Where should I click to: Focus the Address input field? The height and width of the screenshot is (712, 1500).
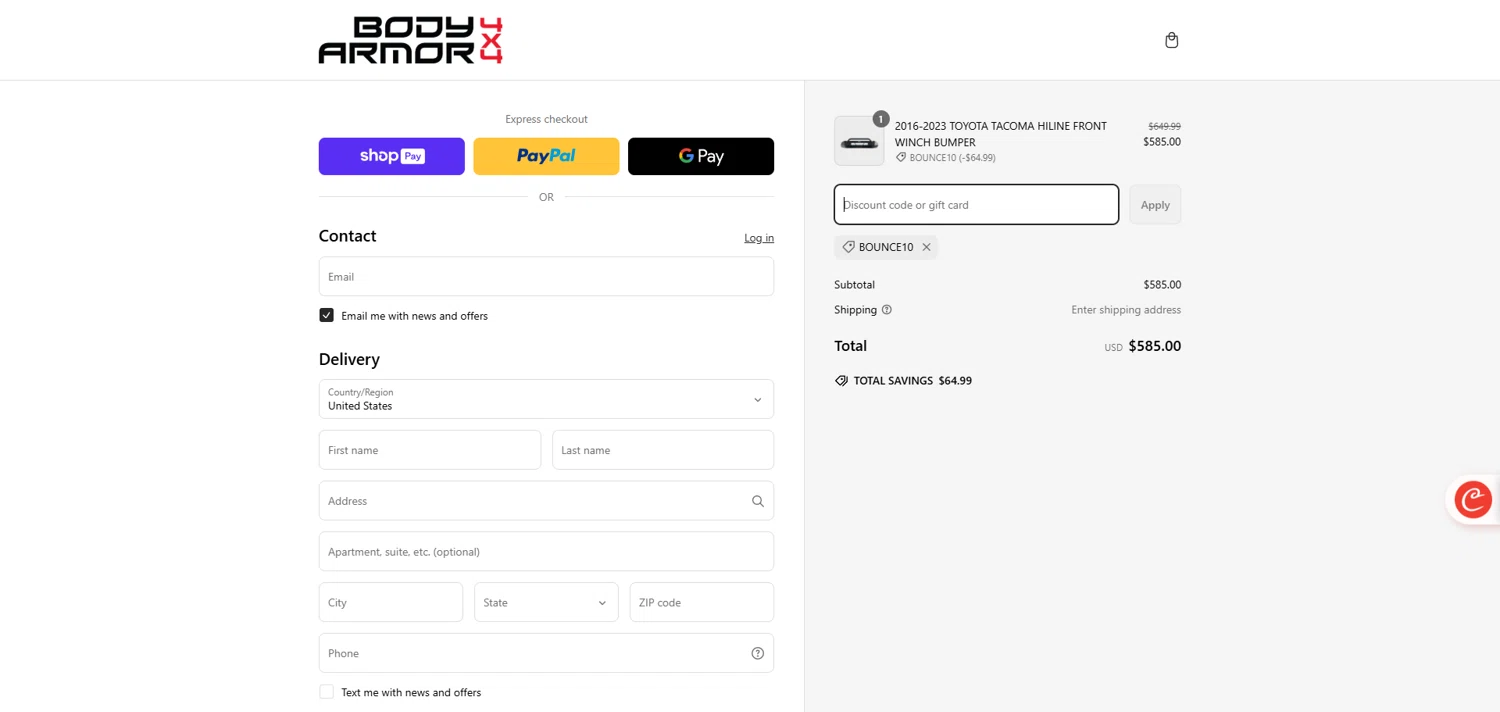point(546,501)
